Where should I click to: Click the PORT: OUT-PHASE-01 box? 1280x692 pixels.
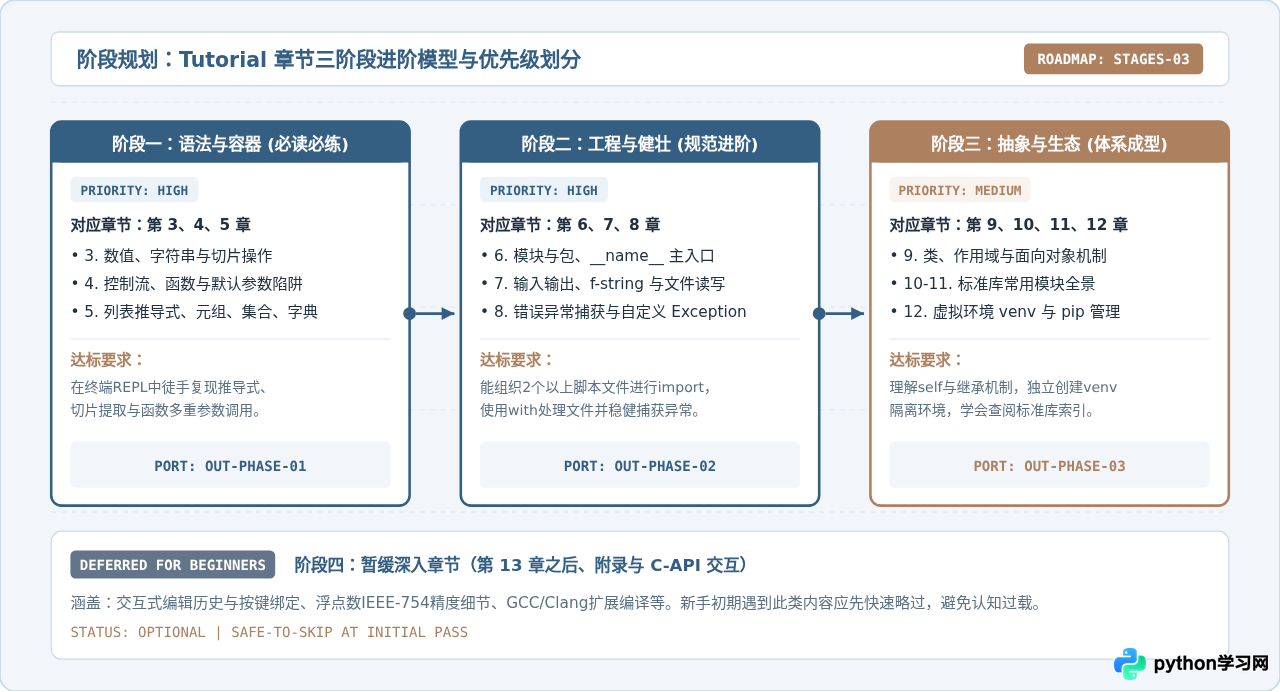(x=230, y=465)
